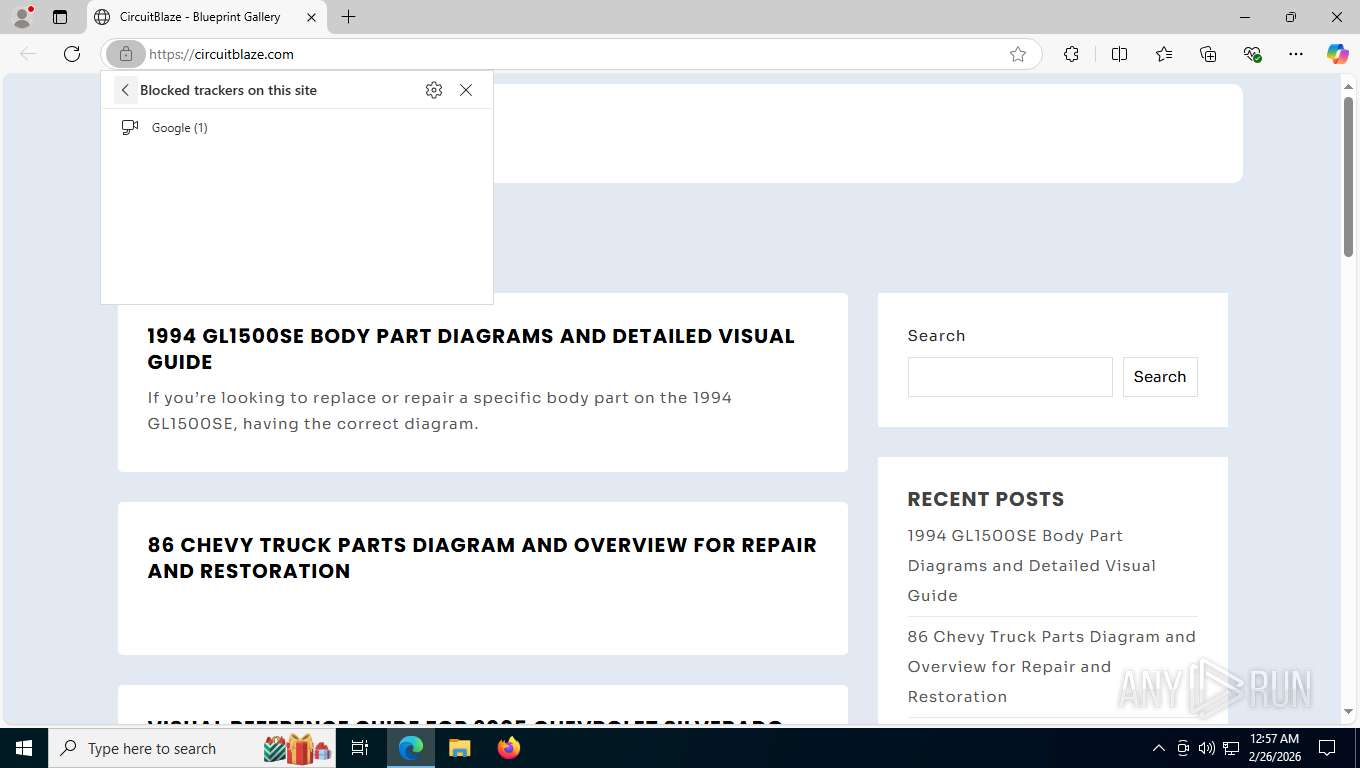Open Browser essentials heart icon

click(1252, 54)
